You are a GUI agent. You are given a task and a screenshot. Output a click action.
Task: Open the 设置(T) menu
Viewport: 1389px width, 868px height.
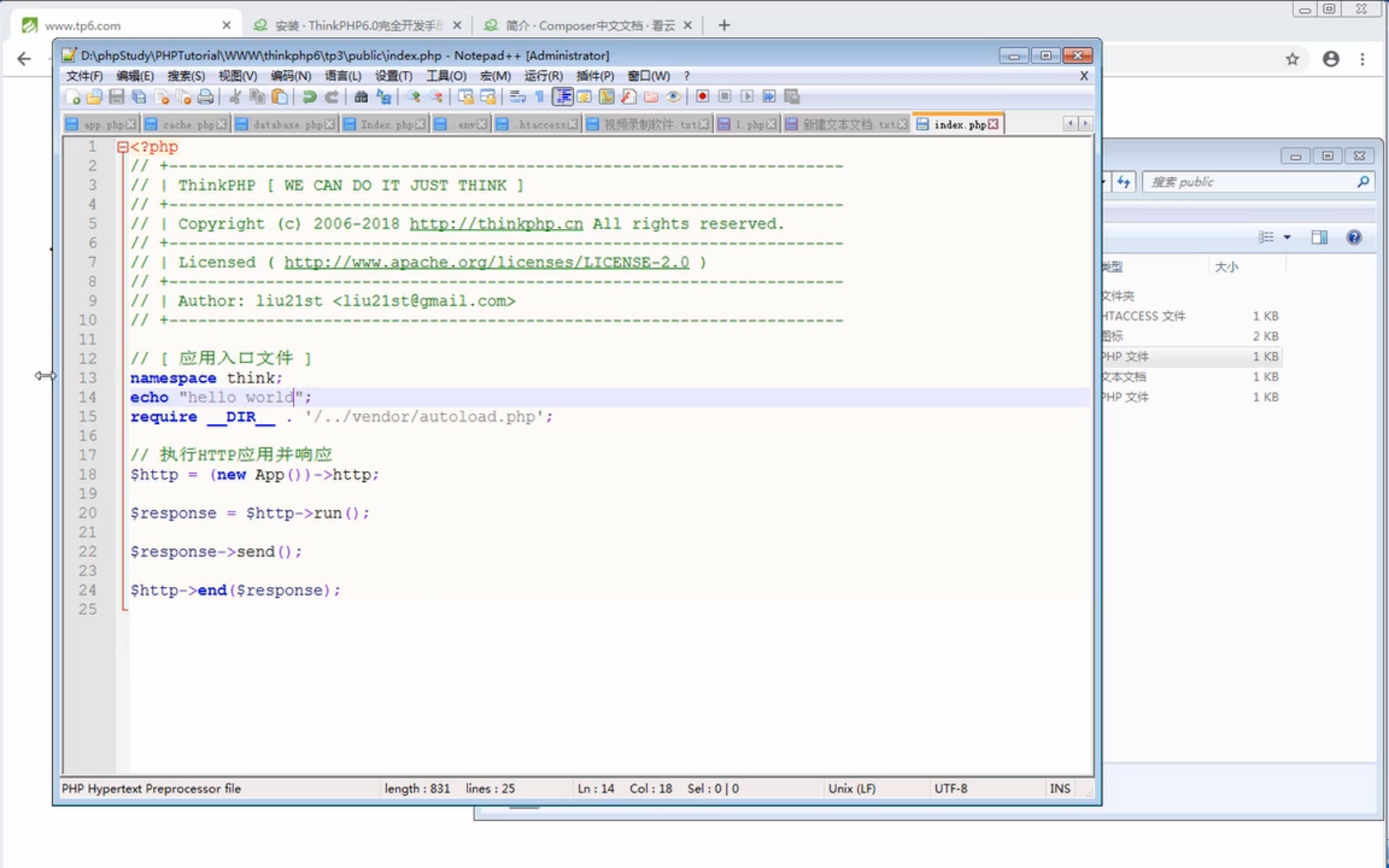394,75
